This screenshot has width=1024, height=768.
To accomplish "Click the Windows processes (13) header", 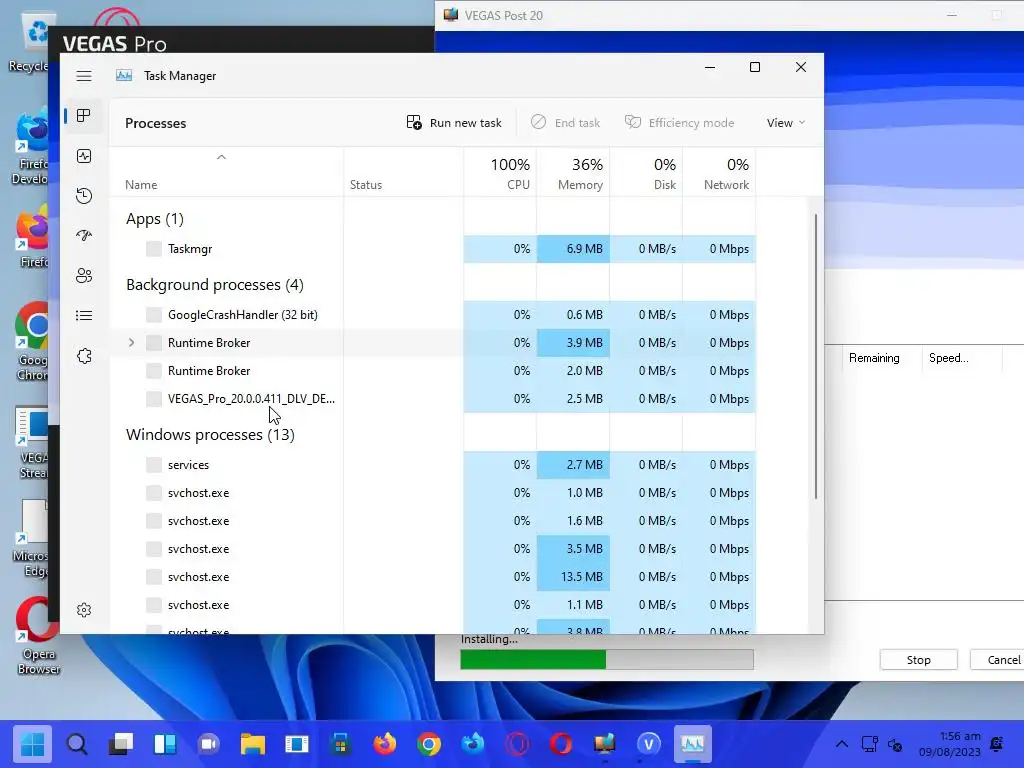I will tap(210, 435).
